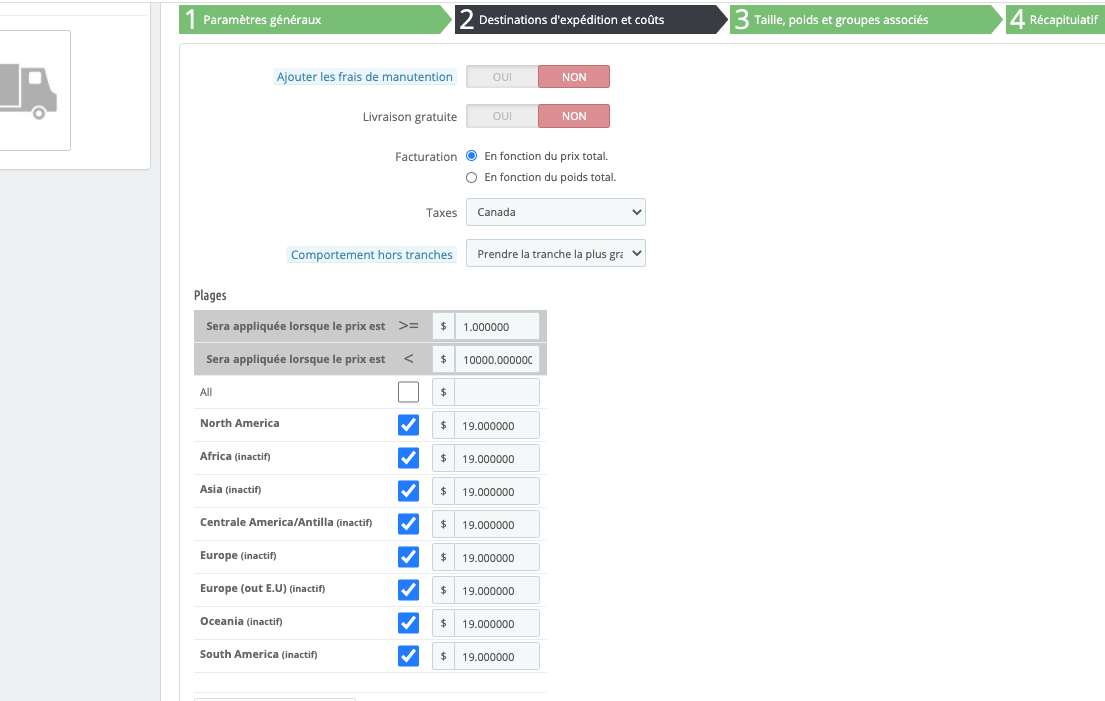
Task: Click the Europe shipping cost field
Action: pyautogui.click(x=496, y=557)
